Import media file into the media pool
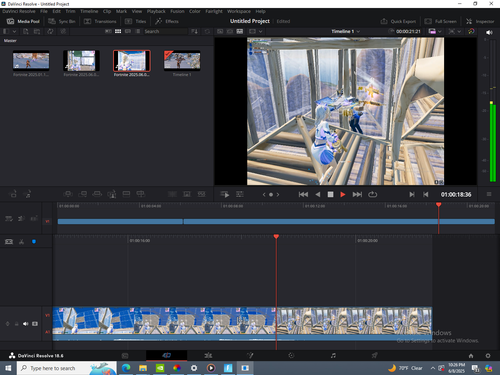The image size is (500, 375). (x=26, y=31)
